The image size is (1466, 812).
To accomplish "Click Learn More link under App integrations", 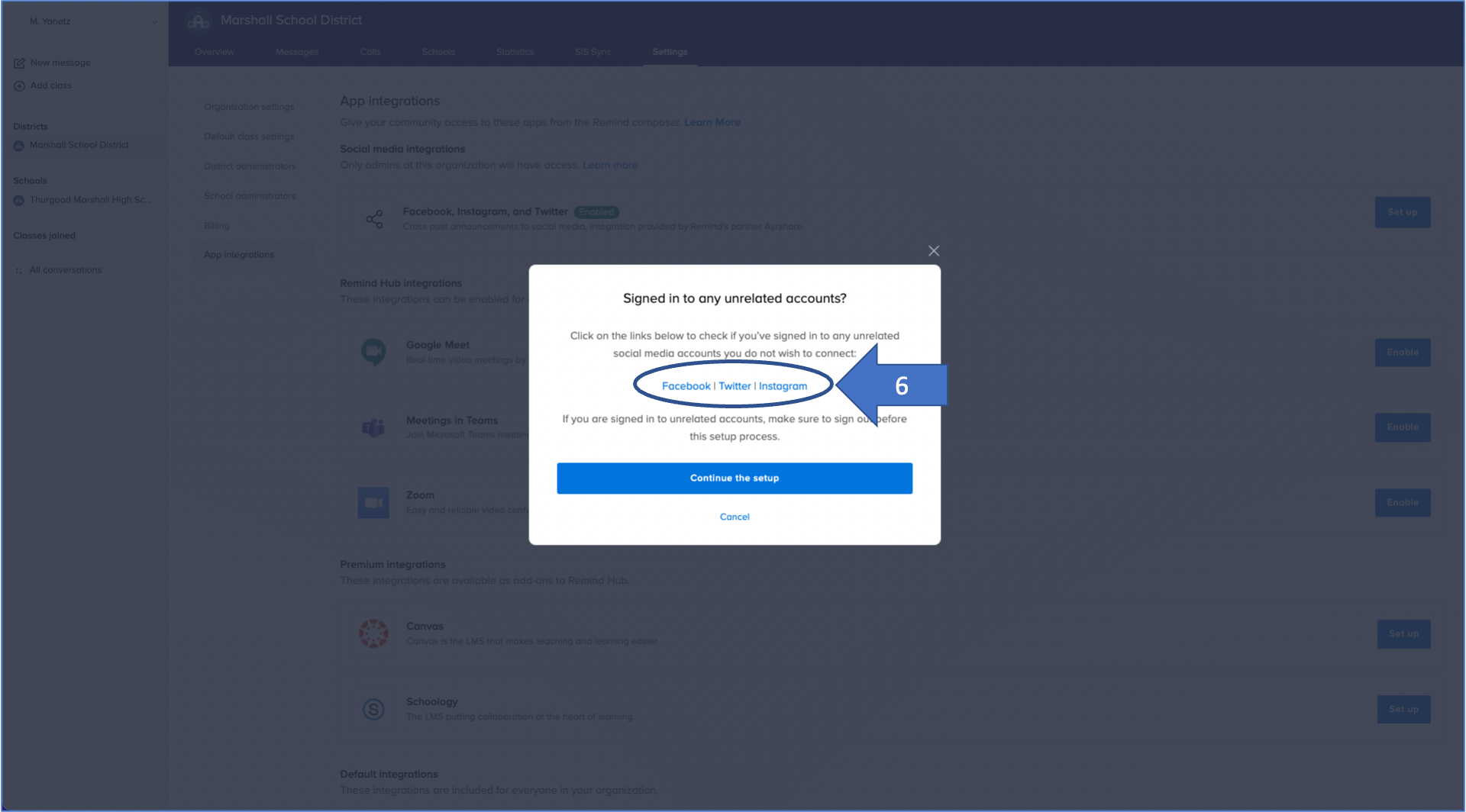I will pyautogui.click(x=712, y=122).
